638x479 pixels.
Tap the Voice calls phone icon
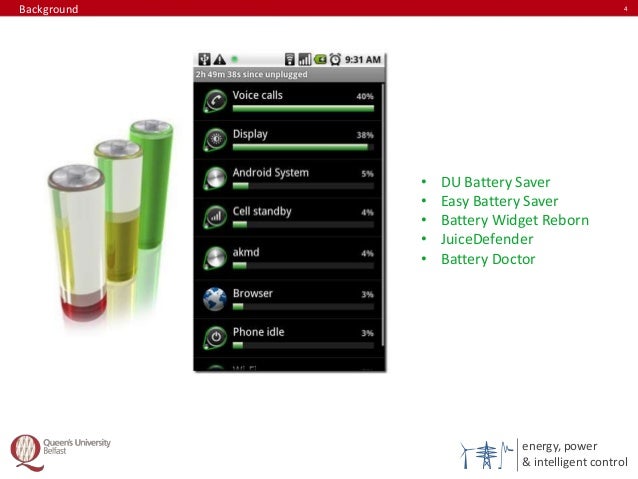215,101
